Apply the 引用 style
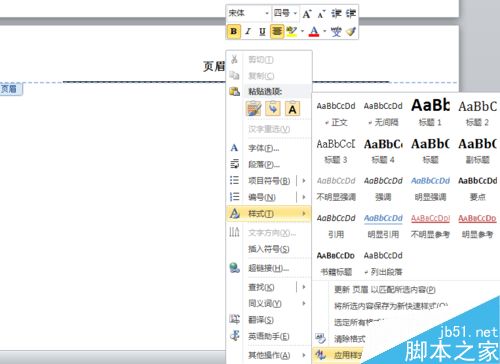 pyautogui.click(x=336, y=226)
